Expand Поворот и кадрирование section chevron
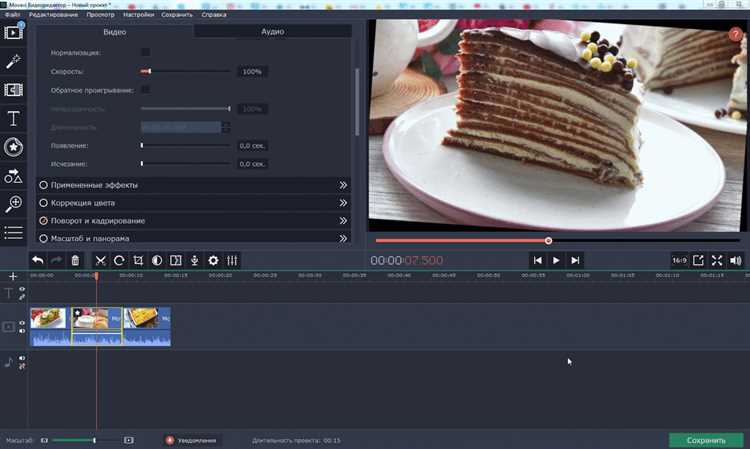Viewport: 750px width, 449px height. [343, 220]
